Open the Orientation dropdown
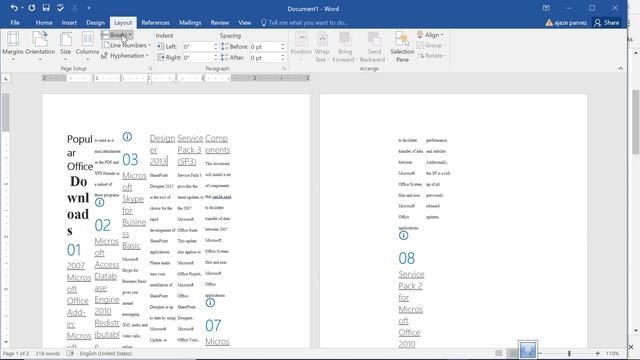This screenshot has width=640, height=360. point(40,46)
